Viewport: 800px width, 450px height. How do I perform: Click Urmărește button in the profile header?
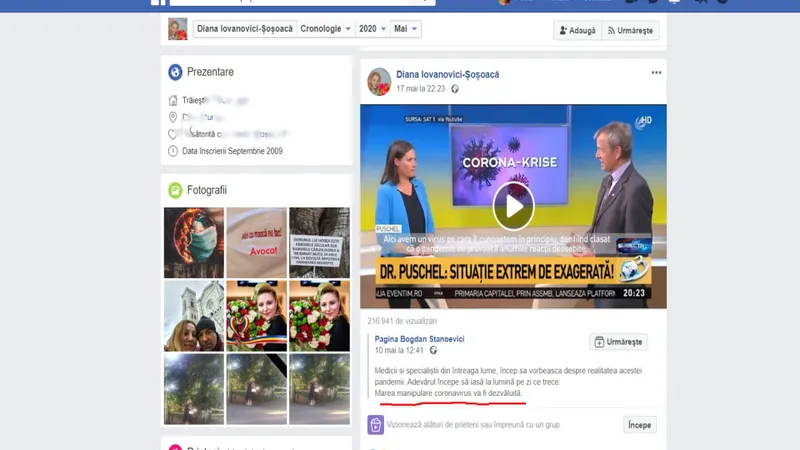630,31
